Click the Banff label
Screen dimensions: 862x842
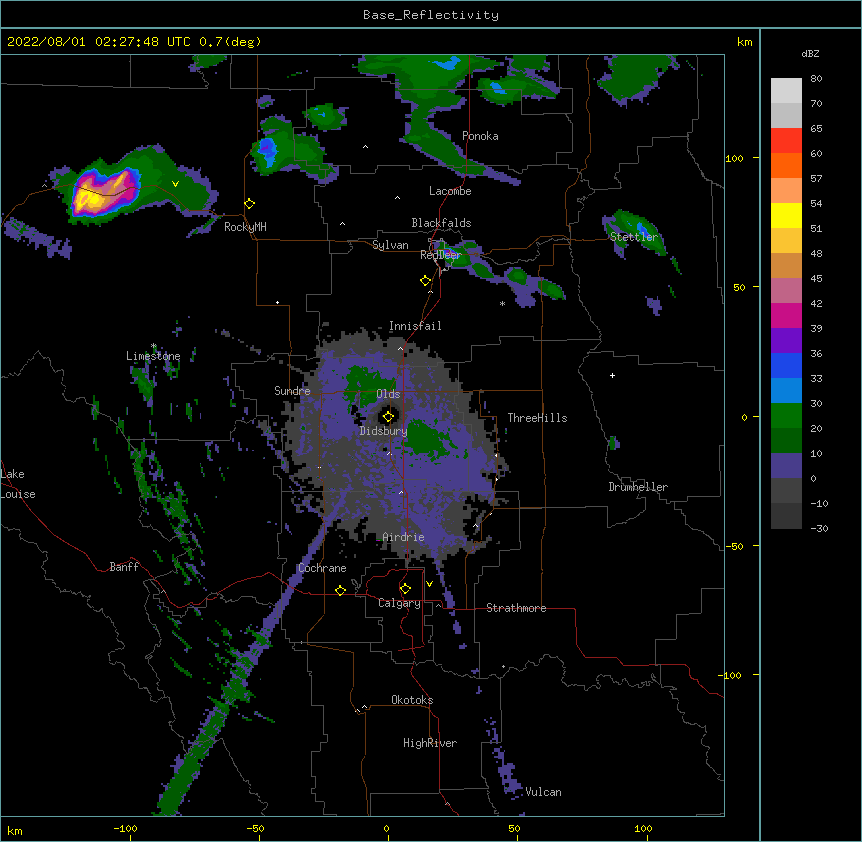point(124,567)
